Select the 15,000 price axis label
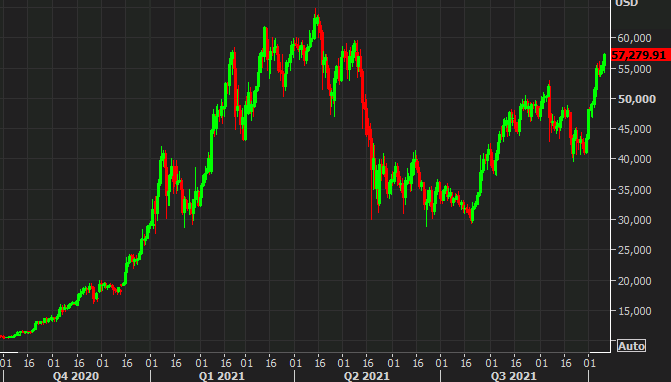 [634, 311]
